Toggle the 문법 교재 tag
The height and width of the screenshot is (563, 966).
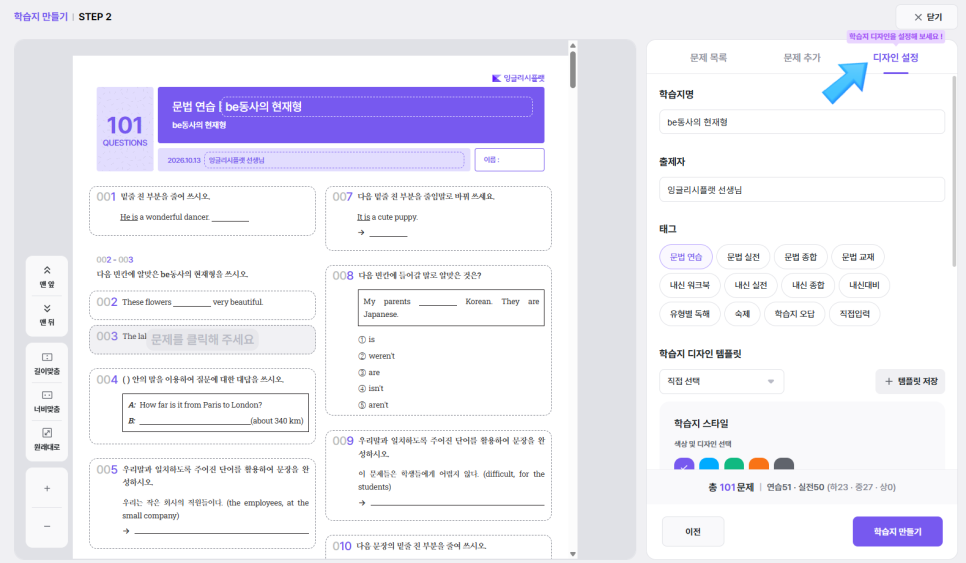(858, 257)
